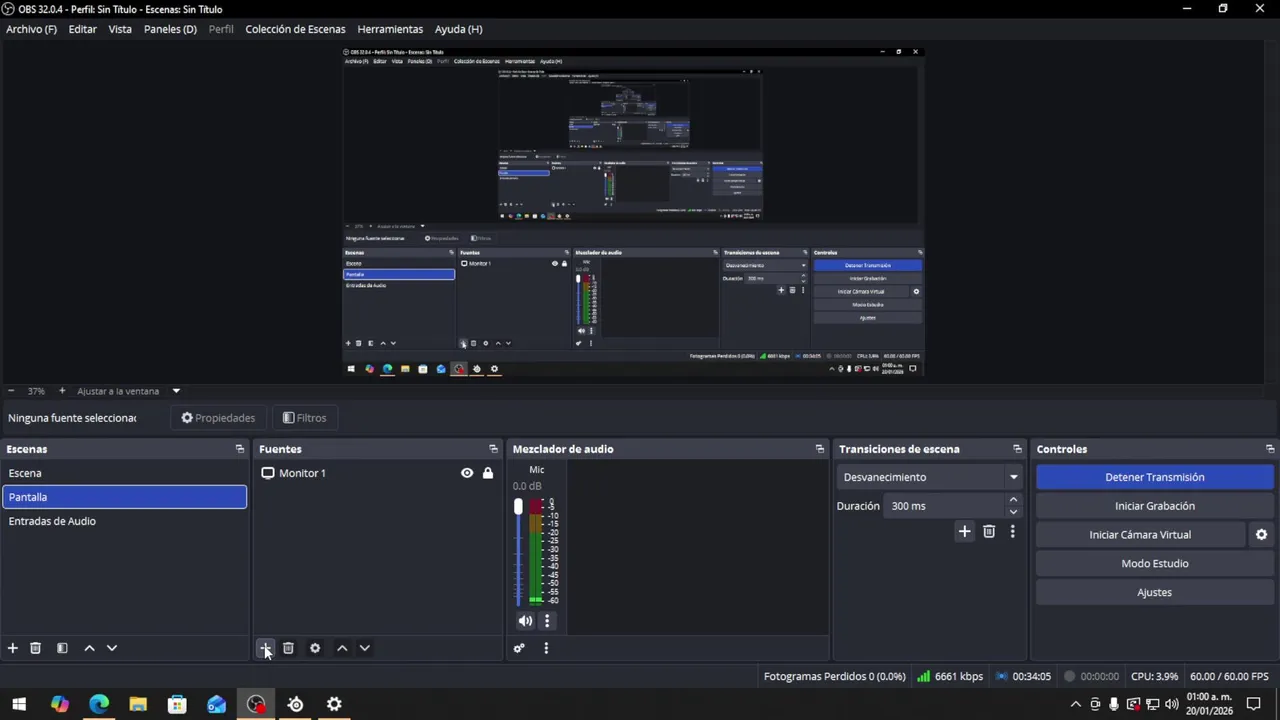Undock the Controles panel
The height and width of the screenshot is (720, 1280).
coord(1270,449)
